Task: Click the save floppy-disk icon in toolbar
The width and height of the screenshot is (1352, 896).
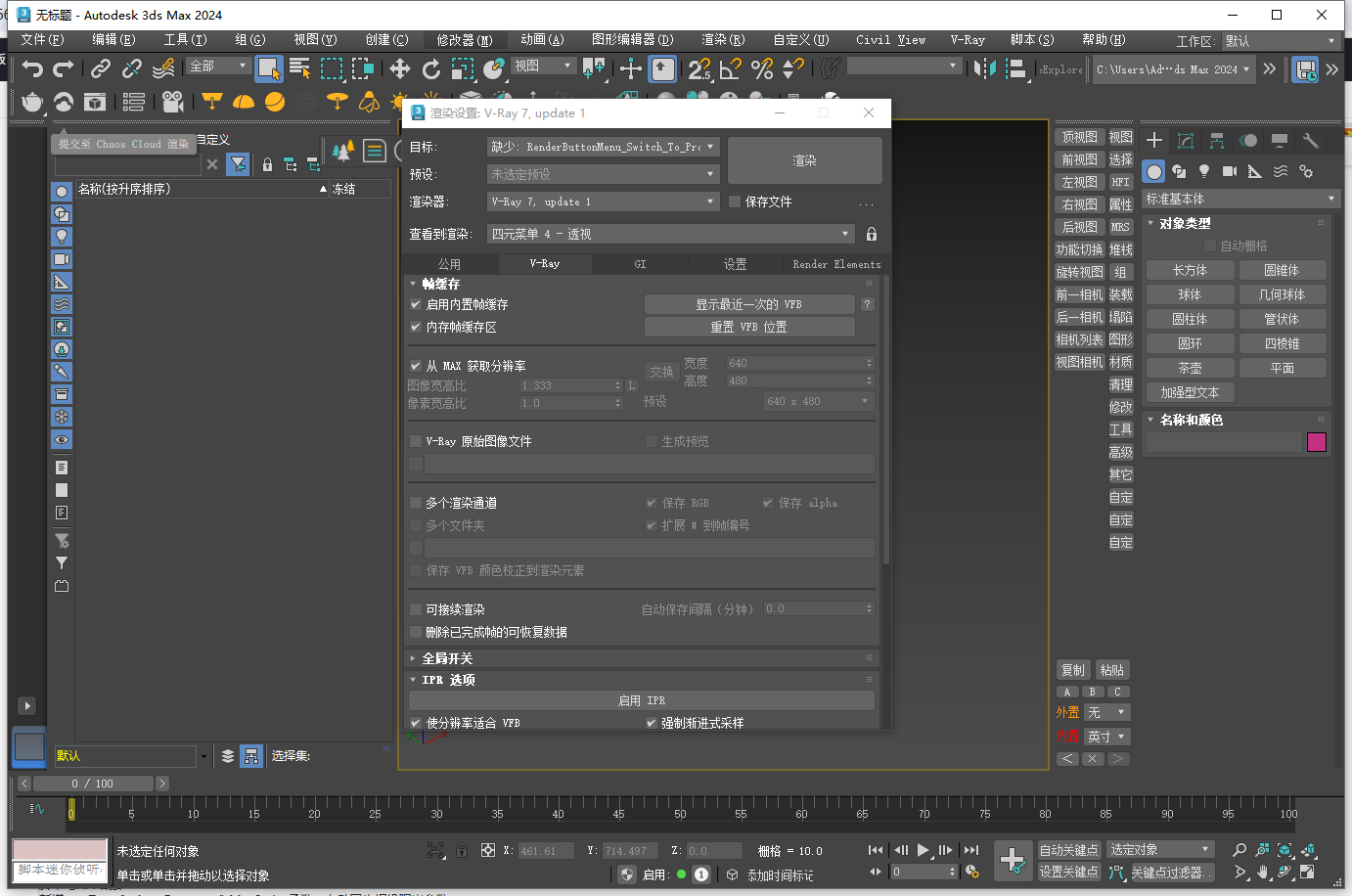Action: pyautogui.click(x=1305, y=68)
